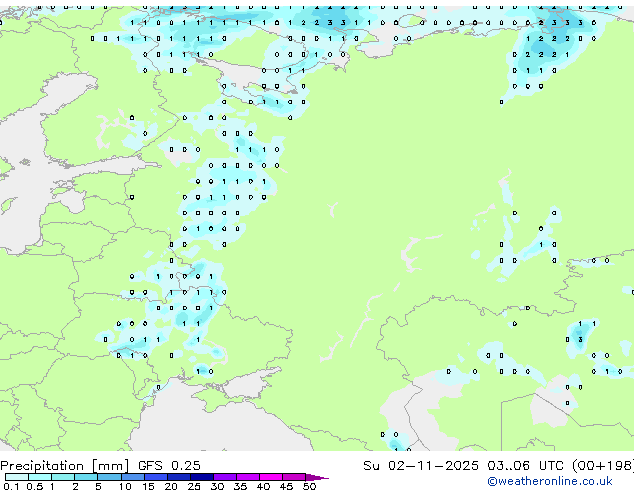Pick the purple swatch between 30 and 35
Screen dimensions: 634x490
225,477
